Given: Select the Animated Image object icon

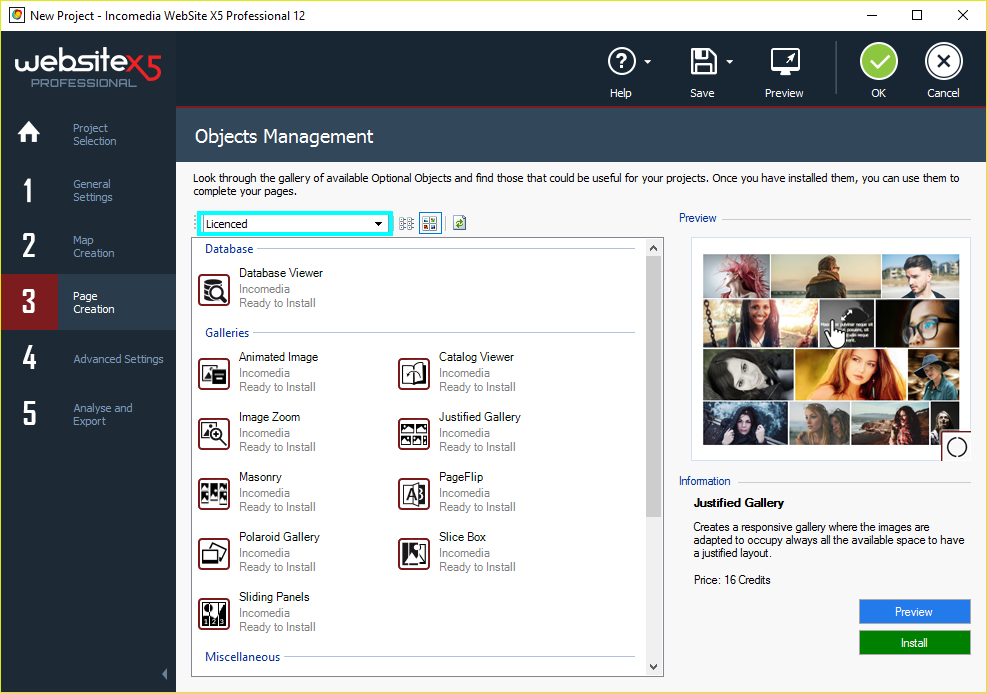Looking at the screenshot, I should 214,374.
